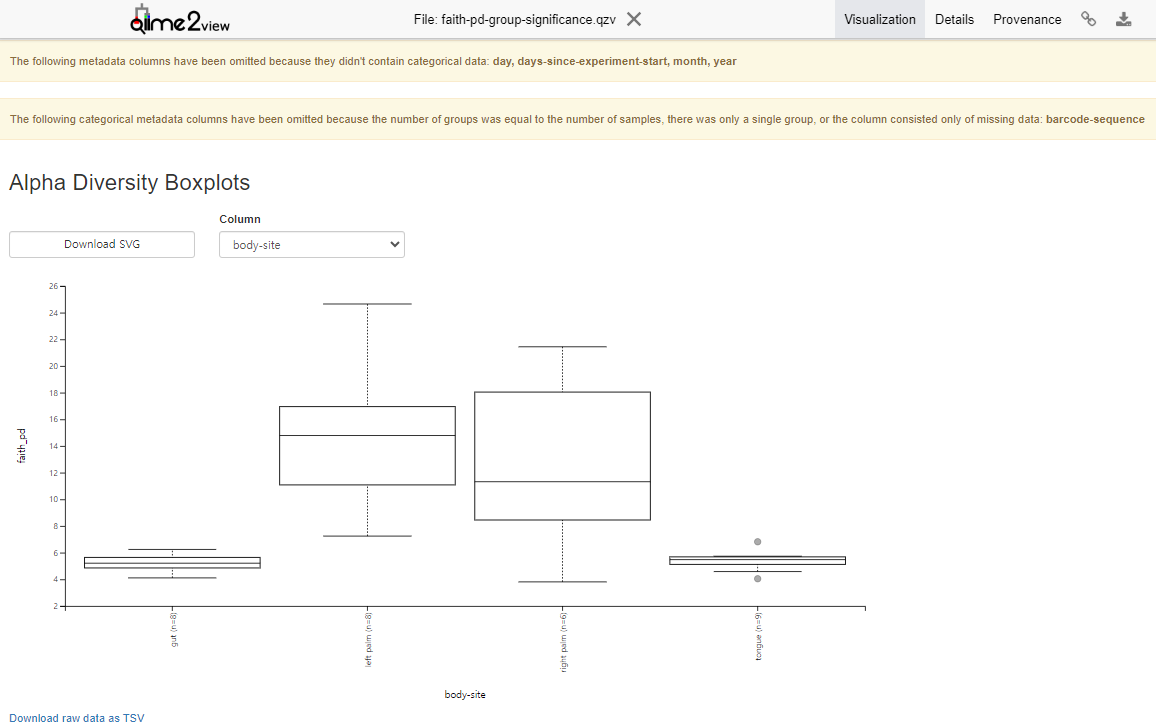Viewport: 1156px width, 723px height.
Task: Select the left palm boxplot box
Action: [x=367, y=446]
